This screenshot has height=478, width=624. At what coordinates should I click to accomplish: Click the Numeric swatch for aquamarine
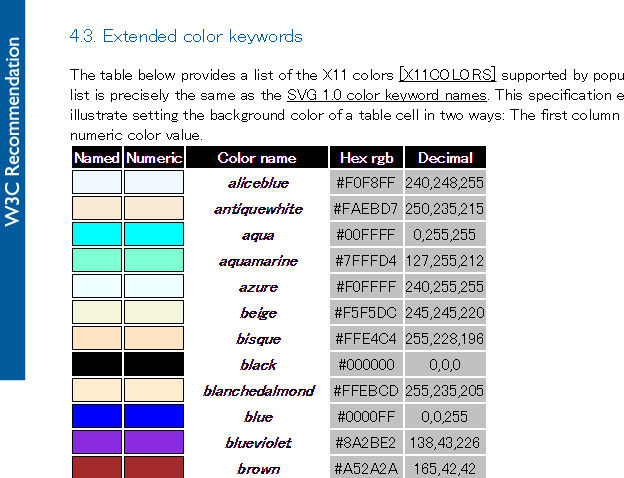[154, 260]
